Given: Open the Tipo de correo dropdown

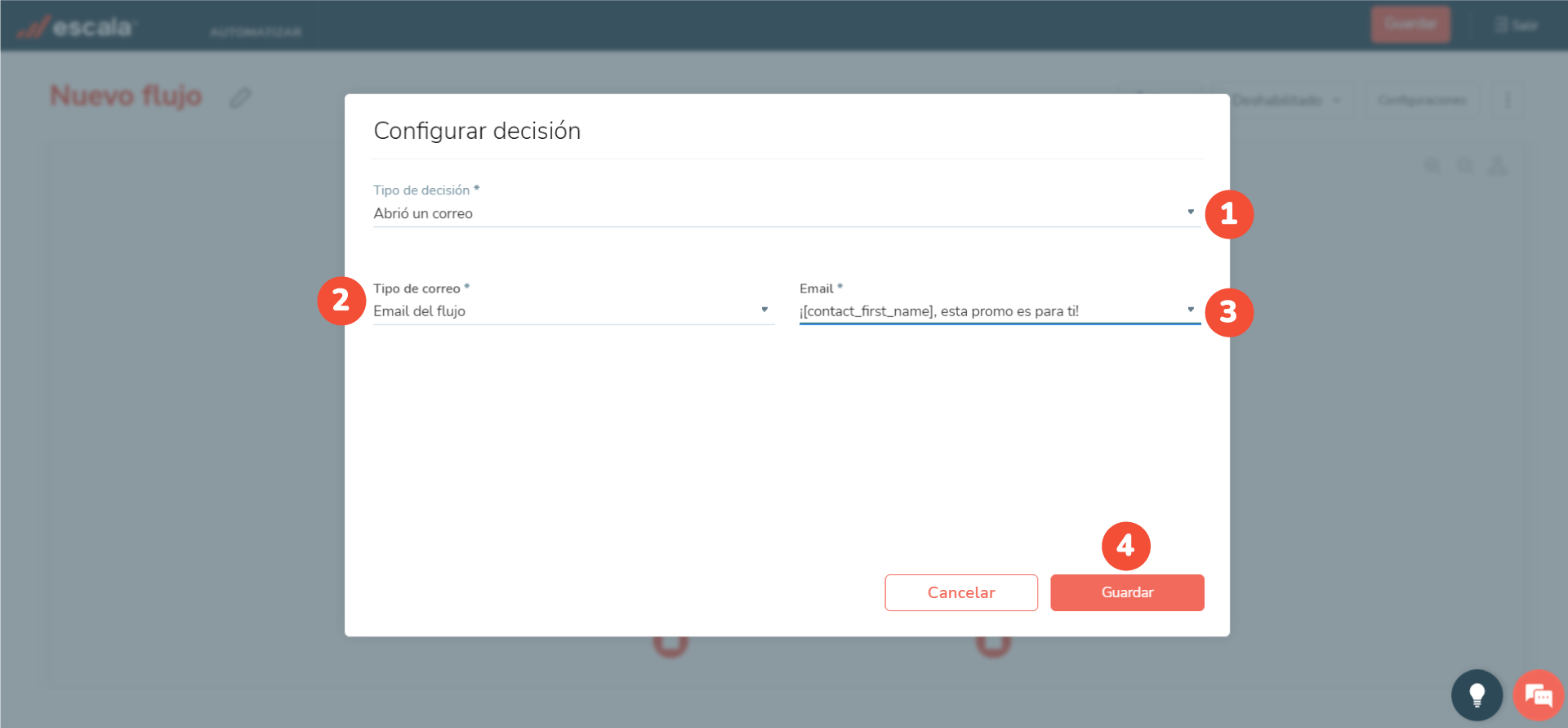Looking at the screenshot, I should coord(573,311).
